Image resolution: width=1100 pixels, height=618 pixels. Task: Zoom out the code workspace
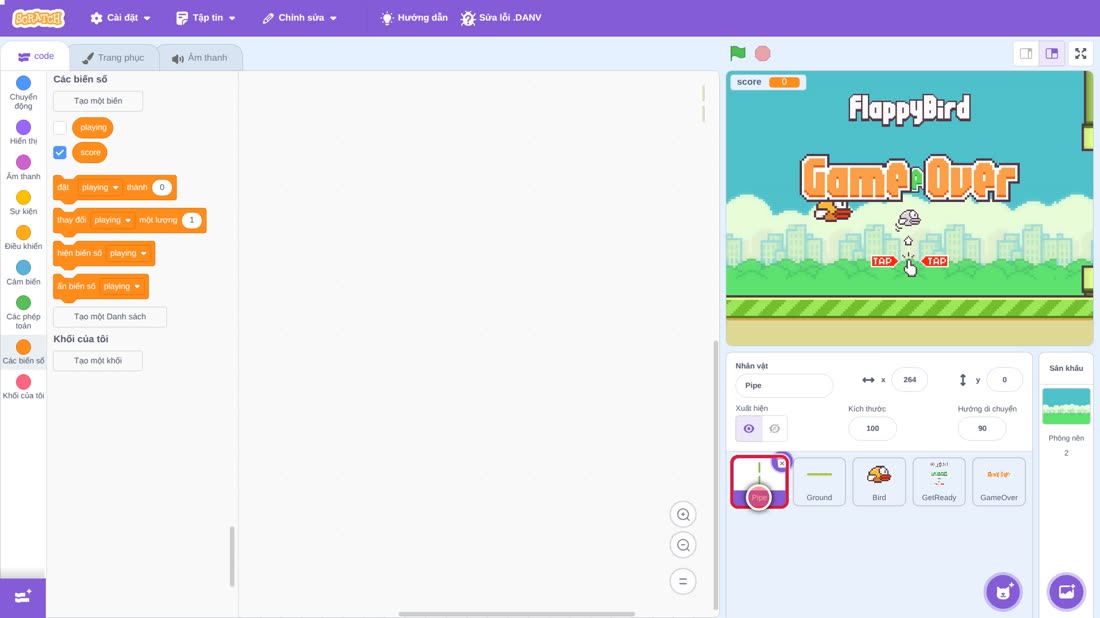coord(683,545)
